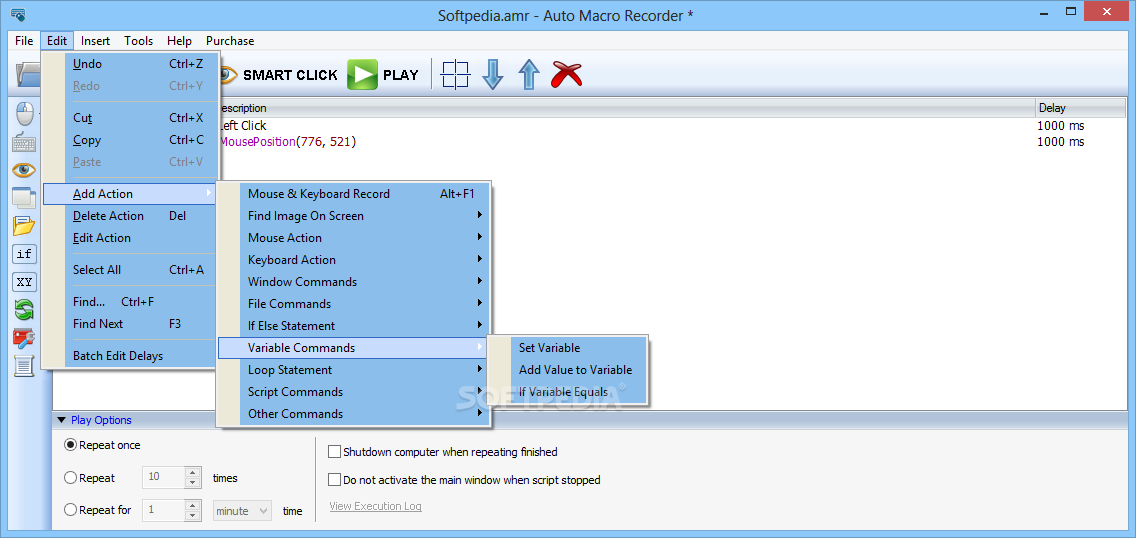This screenshot has width=1136, height=538.
Task: Open the Purchase menu
Action: [230, 41]
